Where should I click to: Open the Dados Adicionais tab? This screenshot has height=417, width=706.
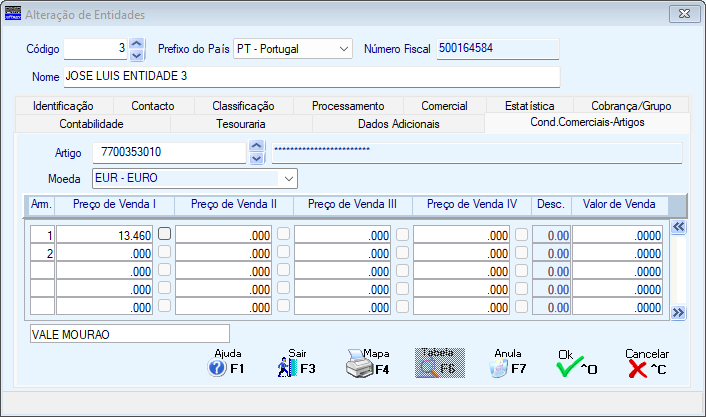398,124
